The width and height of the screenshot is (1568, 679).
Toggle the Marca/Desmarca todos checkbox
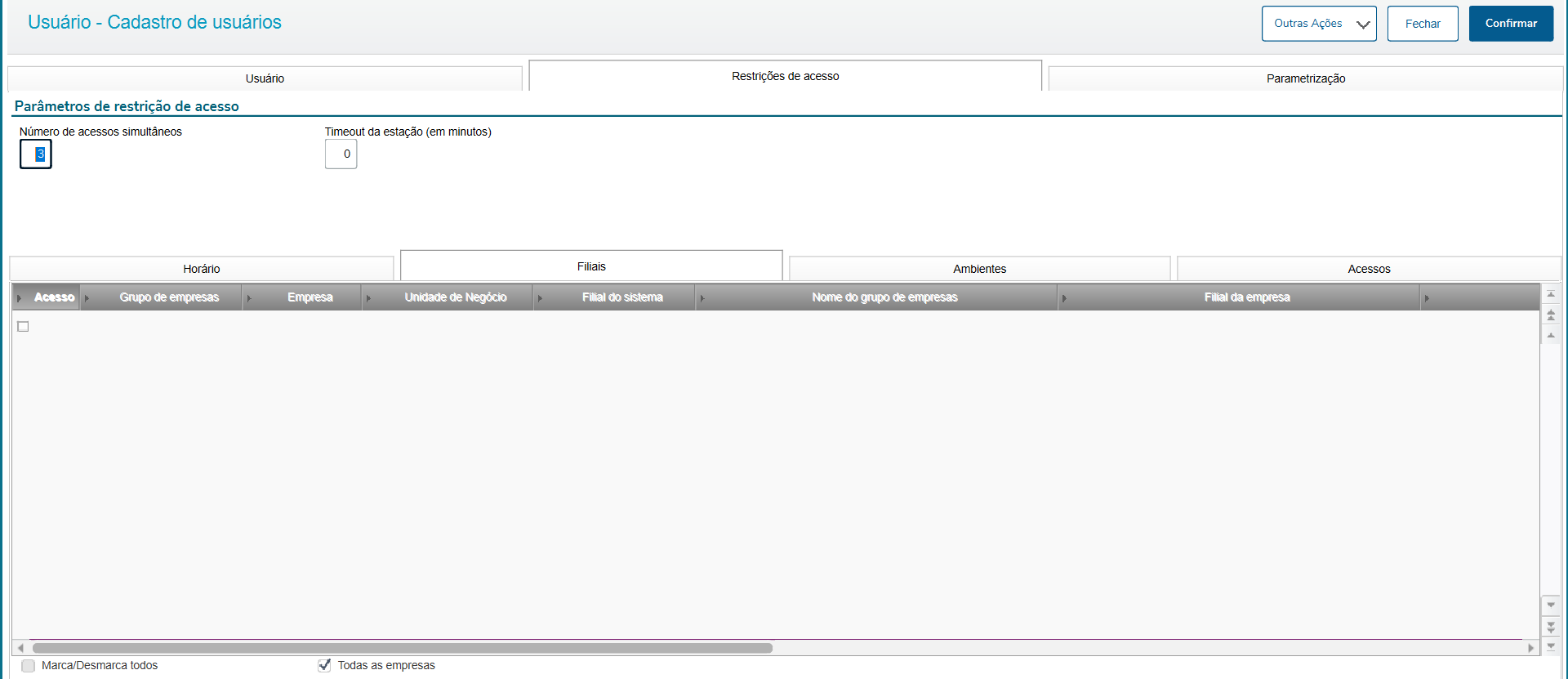[x=29, y=666]
